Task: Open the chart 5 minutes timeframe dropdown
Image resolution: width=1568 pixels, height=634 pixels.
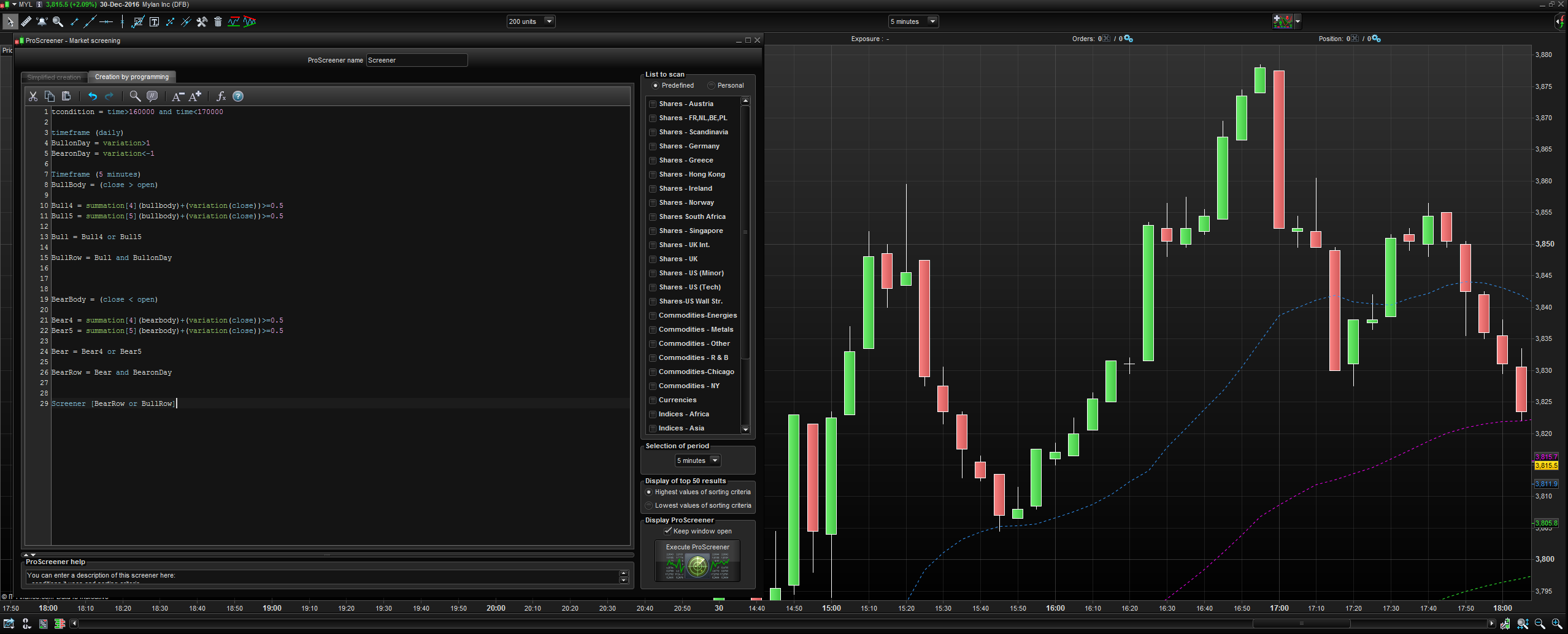Action: click(913, 21)
